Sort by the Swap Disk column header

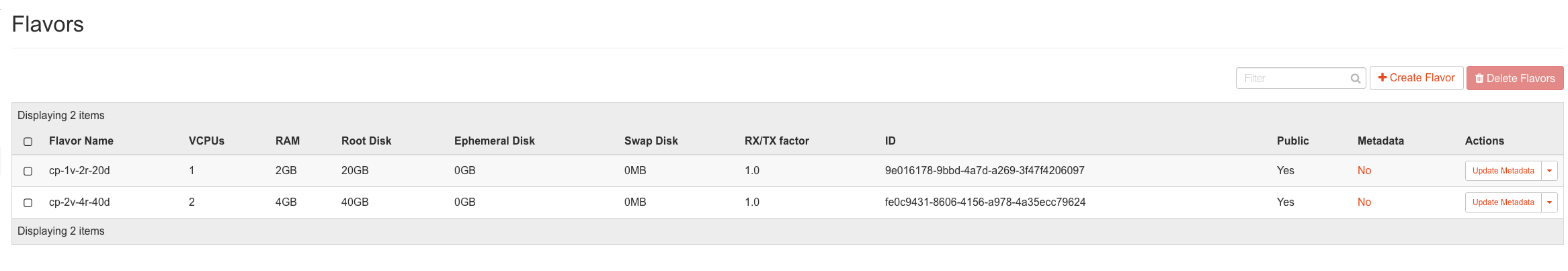click(651, 141)
